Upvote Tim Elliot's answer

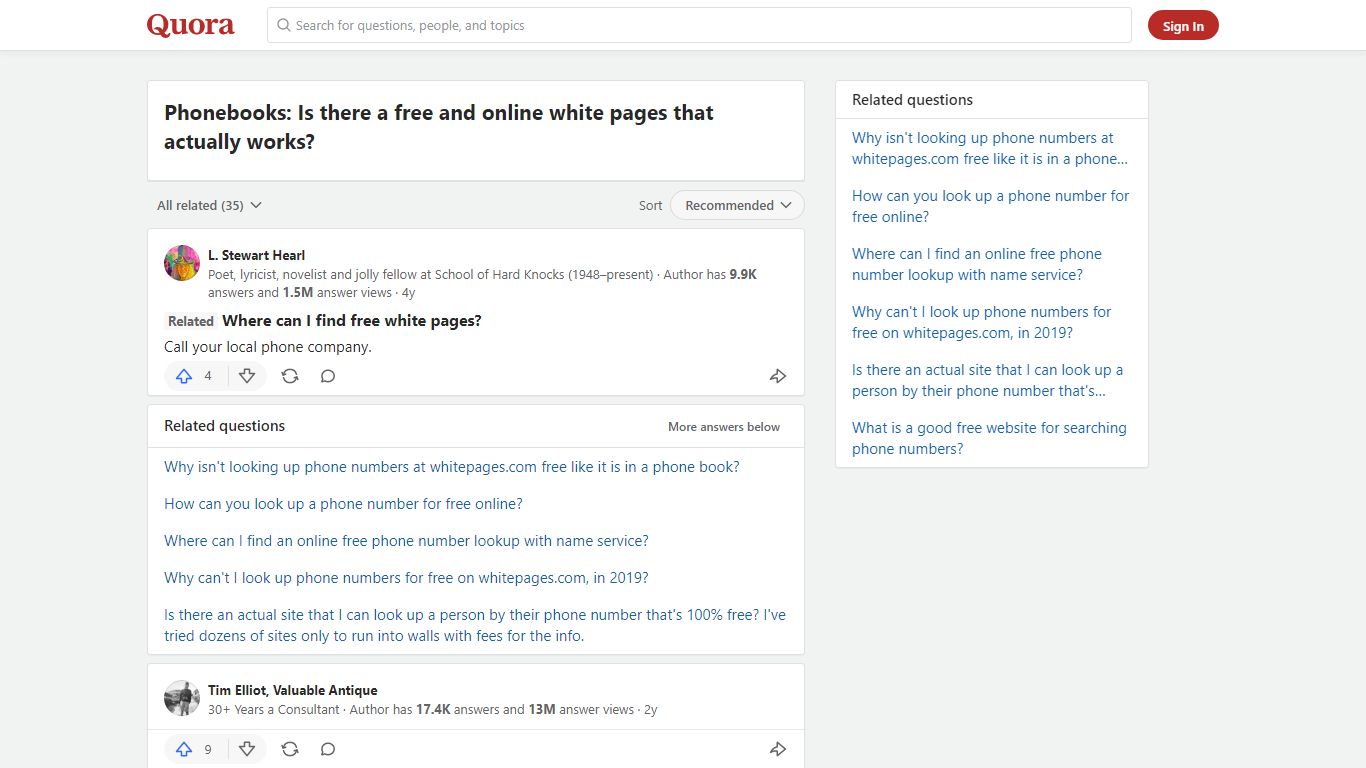(x=184, y=749)
